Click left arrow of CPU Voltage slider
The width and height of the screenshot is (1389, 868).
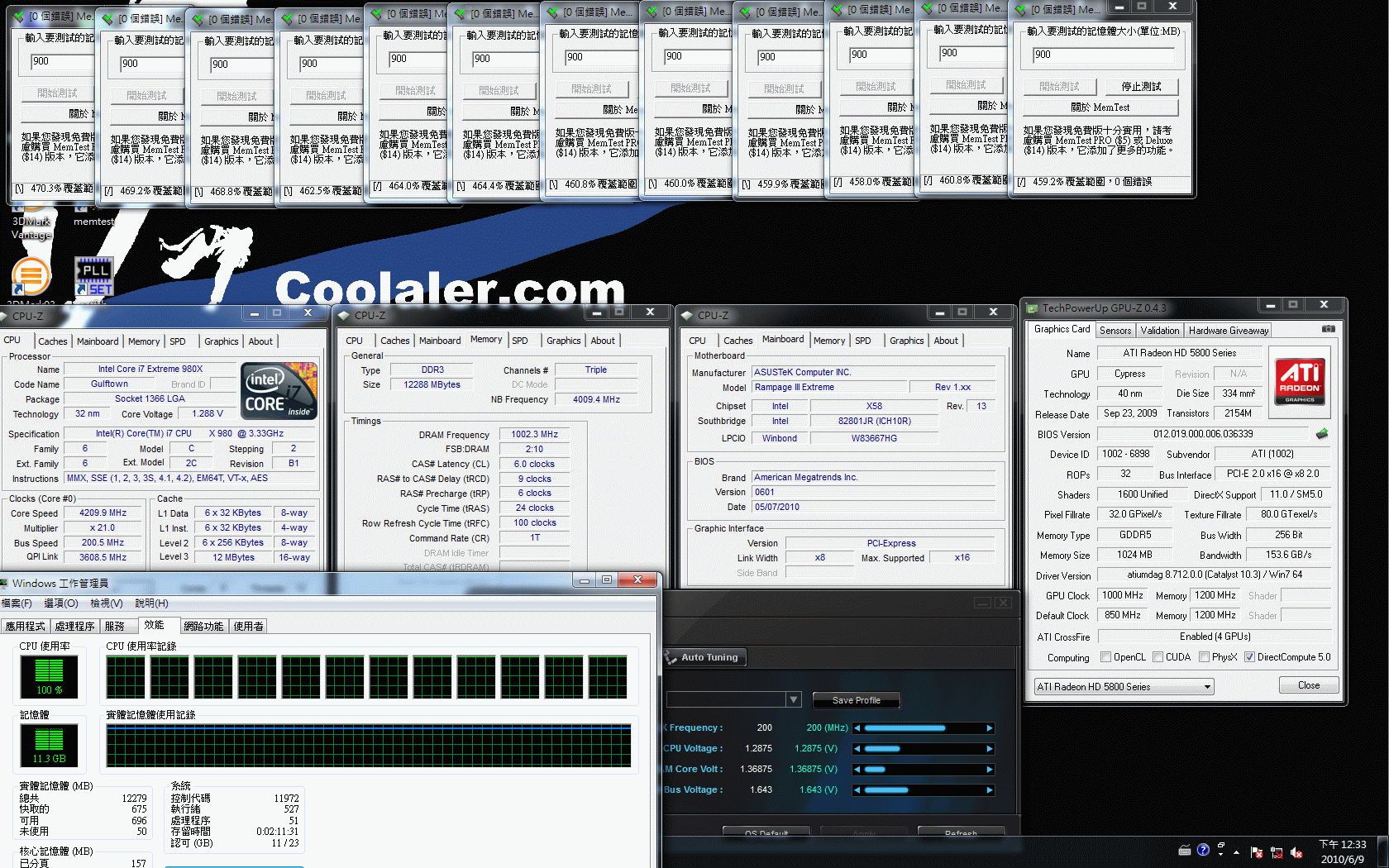pos(857,749)
